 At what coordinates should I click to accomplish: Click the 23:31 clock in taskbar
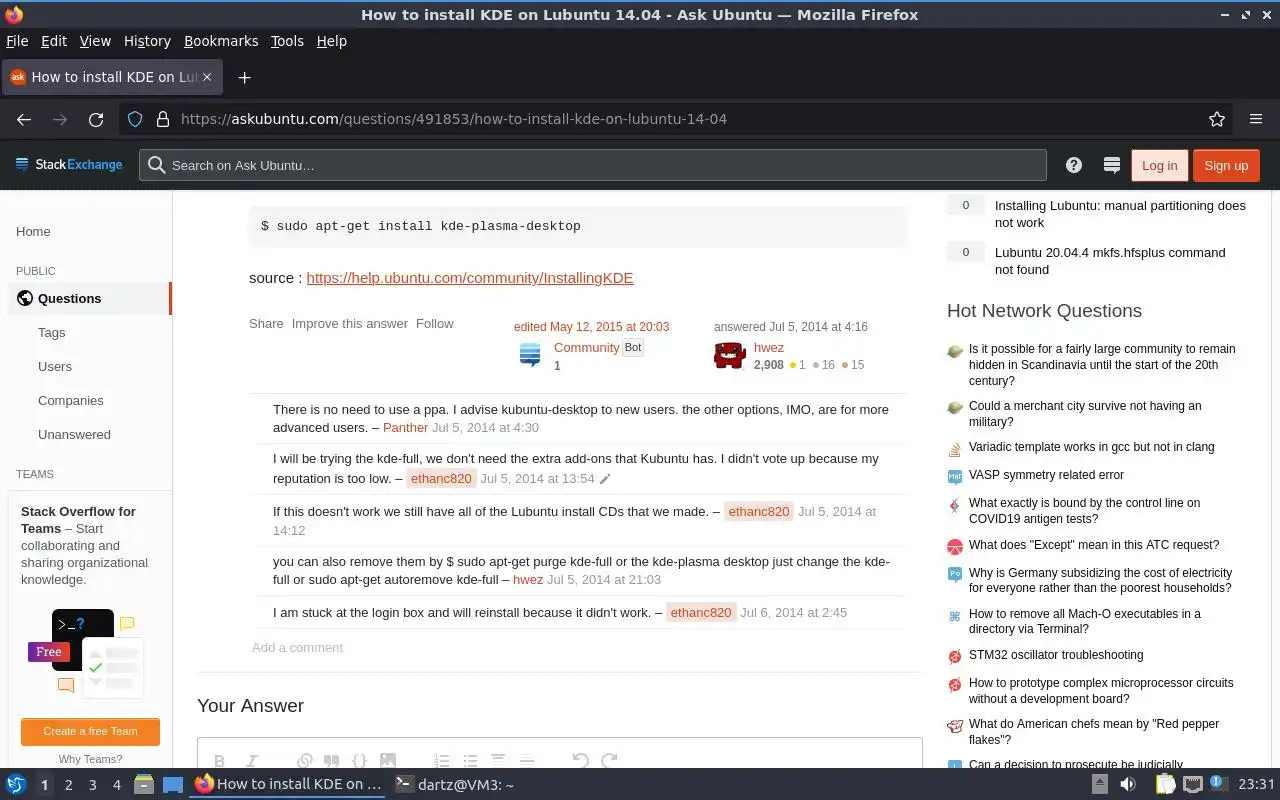click(x=1256, y=785)
